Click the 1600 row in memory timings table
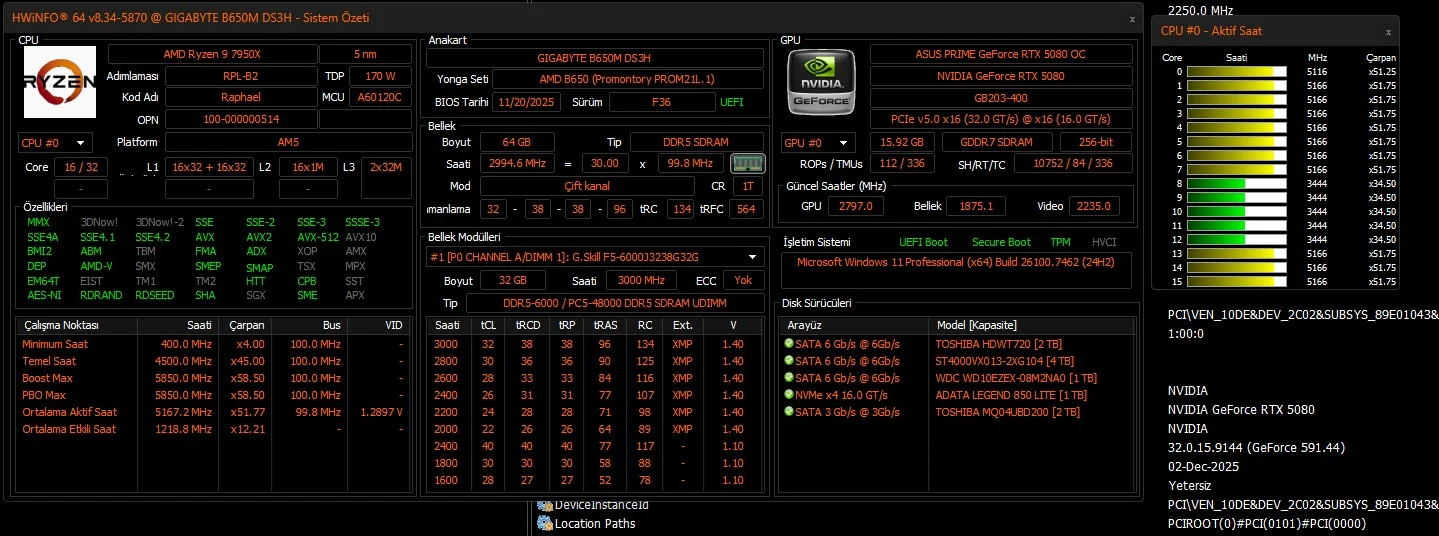The image size is (1439, 536). [x=595, y=480]
